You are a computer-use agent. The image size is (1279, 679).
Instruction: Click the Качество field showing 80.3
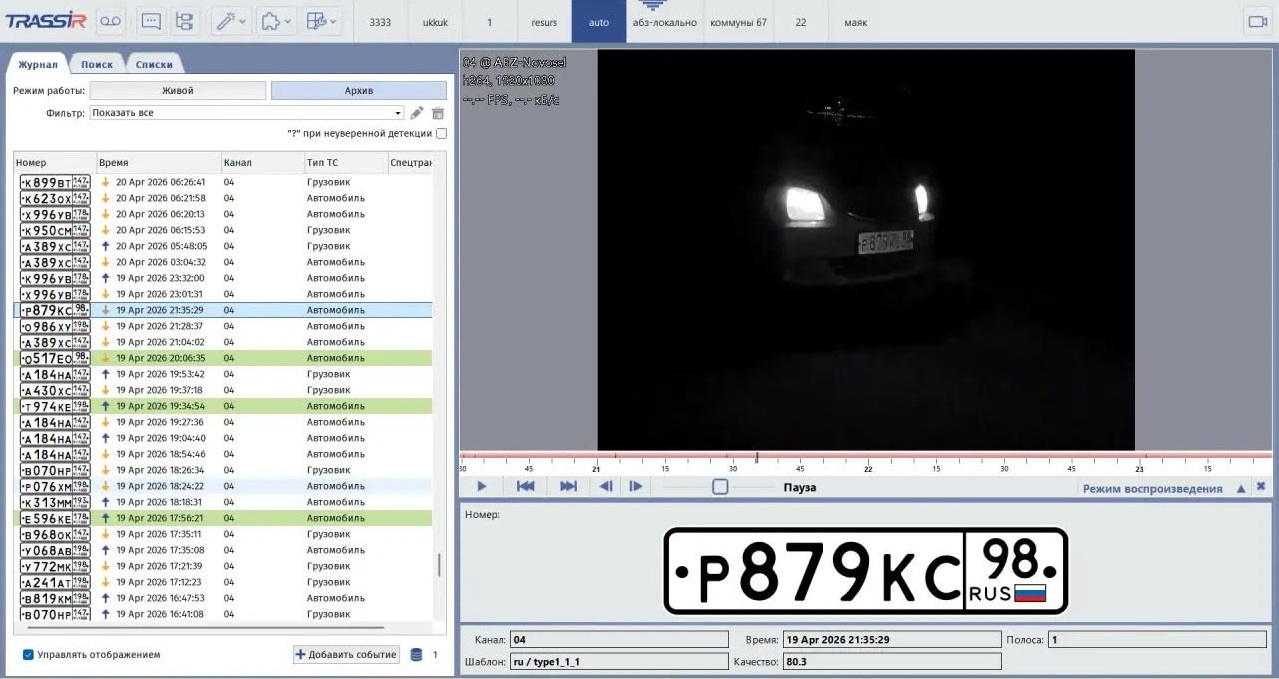pos(892,661)
